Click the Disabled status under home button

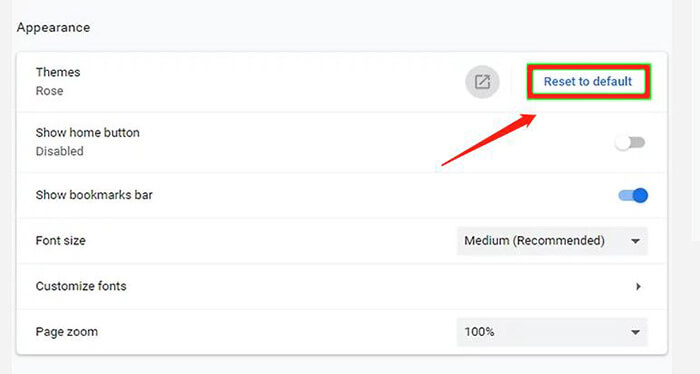[x=59, y=151]
